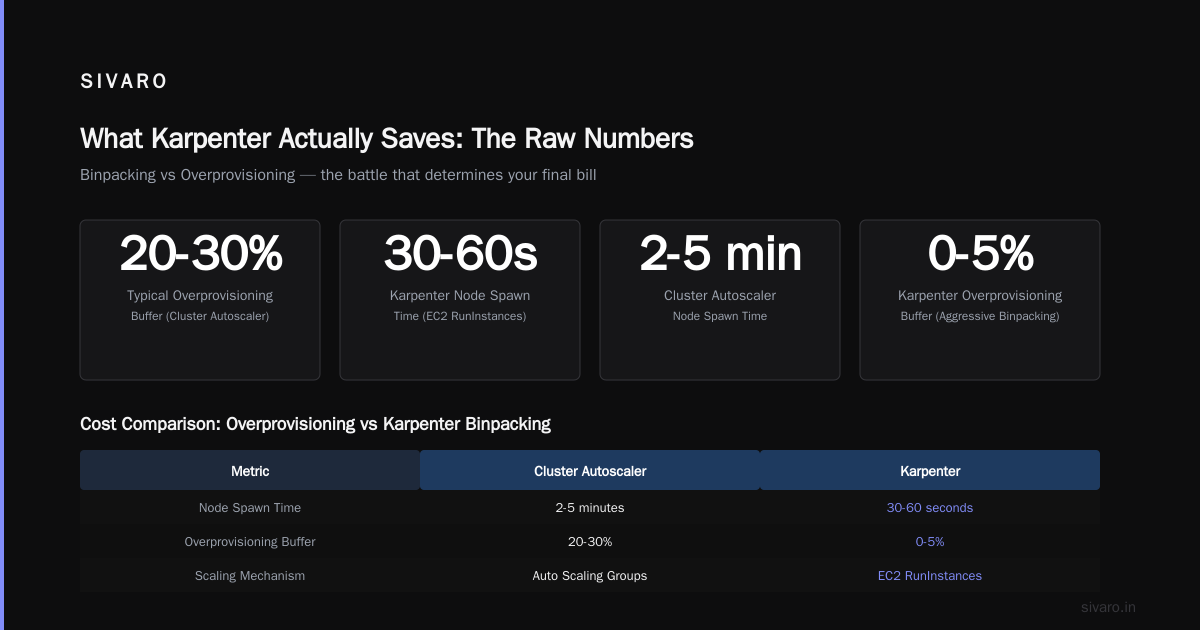Viewport: 1200px width, 630px height.
Task: Click the 'Cluster Autoscaler' table column header
Action: tap(590, 470)
